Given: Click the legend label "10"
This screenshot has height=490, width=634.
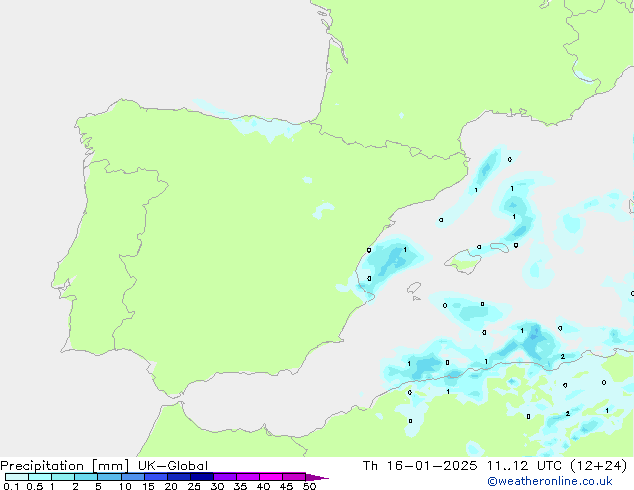Looking at the screenshot, I should pos(125,486).
